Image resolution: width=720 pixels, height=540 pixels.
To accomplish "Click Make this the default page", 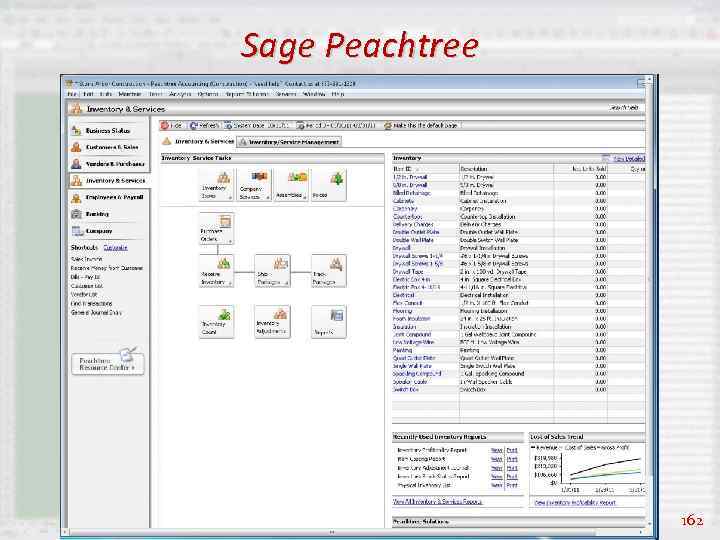I will pos(421,125).
